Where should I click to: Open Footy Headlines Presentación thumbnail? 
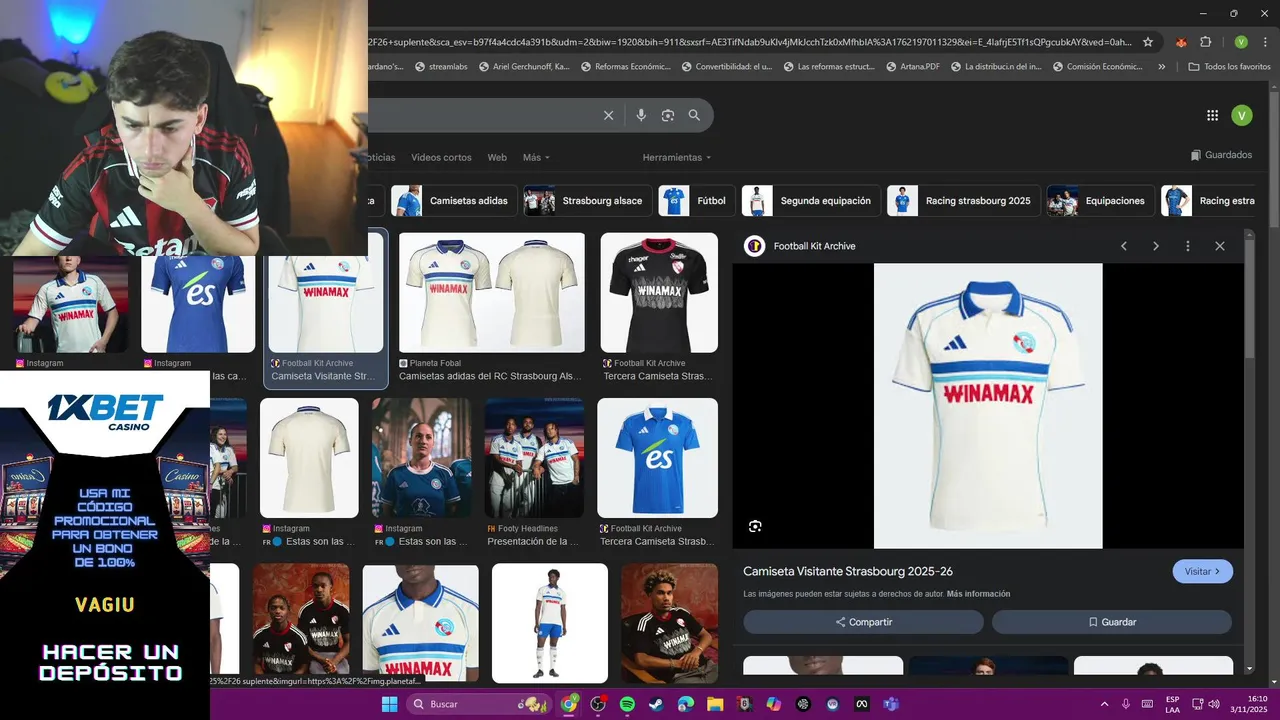click(x=534, y=457)
